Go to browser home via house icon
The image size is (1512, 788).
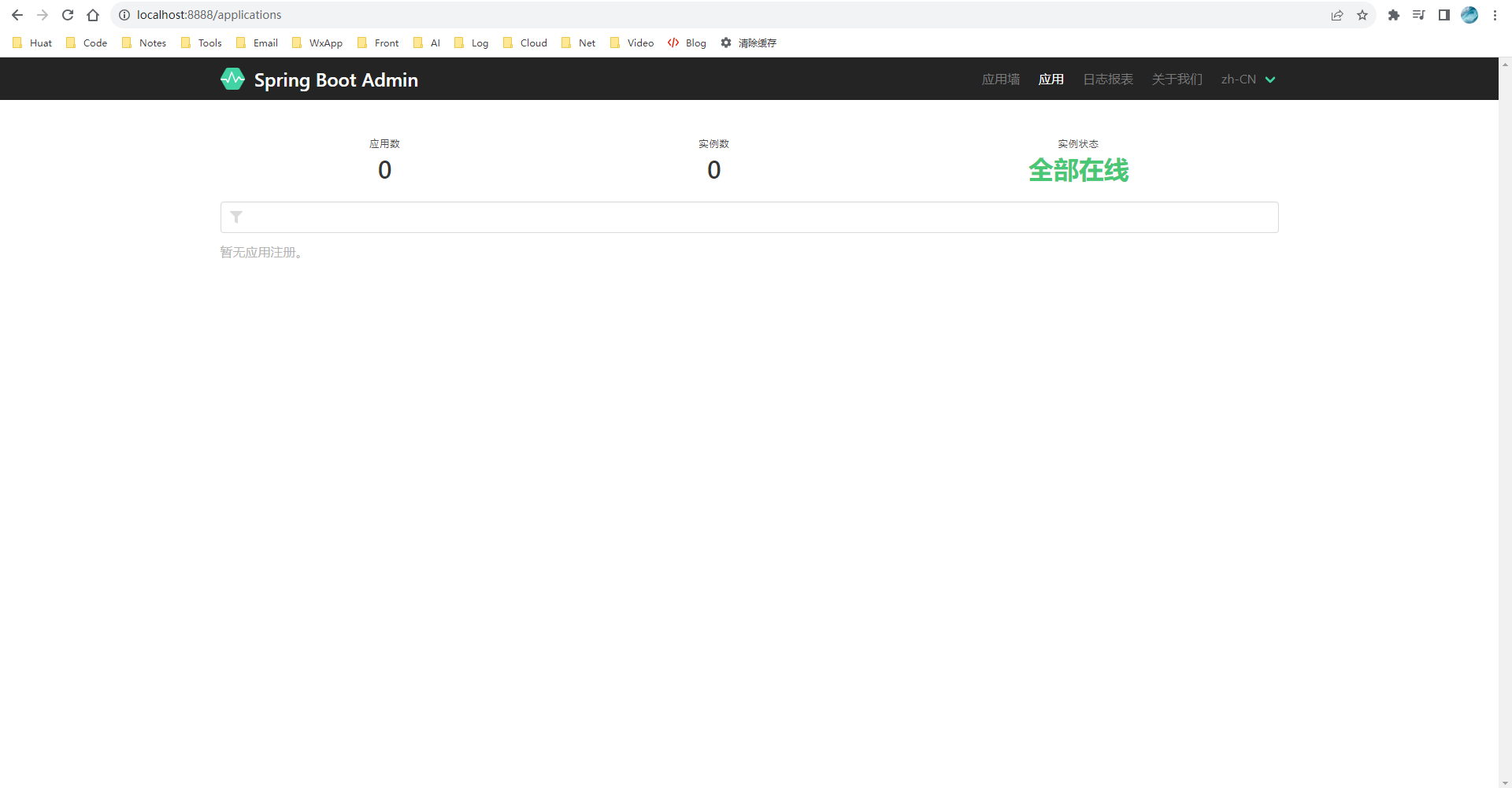coord(93,15)
